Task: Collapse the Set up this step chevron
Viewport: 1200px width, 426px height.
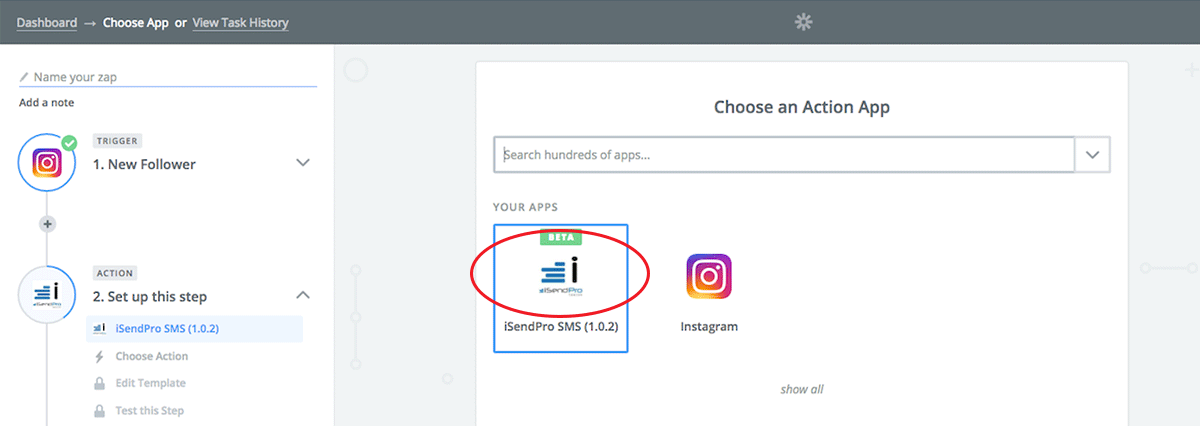Action: click(303, 295)
